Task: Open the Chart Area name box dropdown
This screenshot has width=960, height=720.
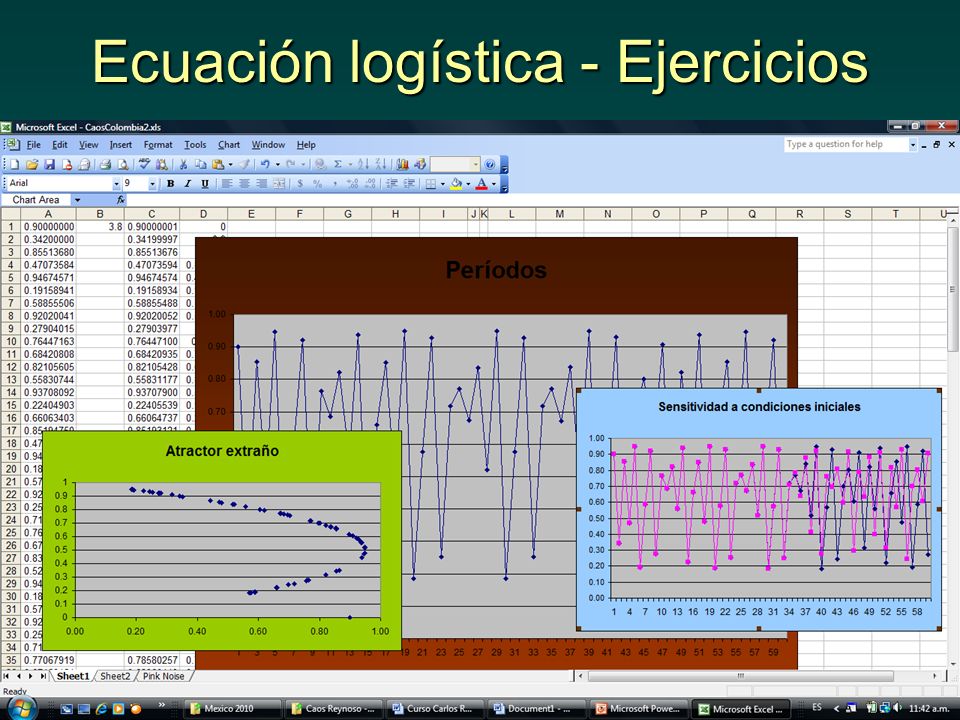Action: coord(77,200)
